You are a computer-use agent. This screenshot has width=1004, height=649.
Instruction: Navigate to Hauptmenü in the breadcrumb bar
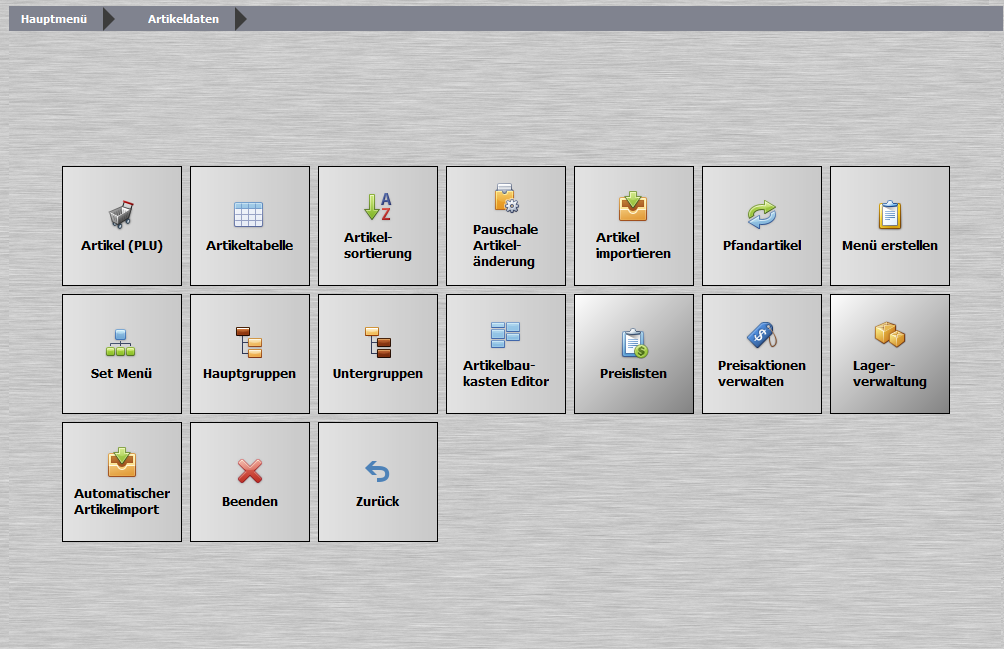[x=54, y=19]
